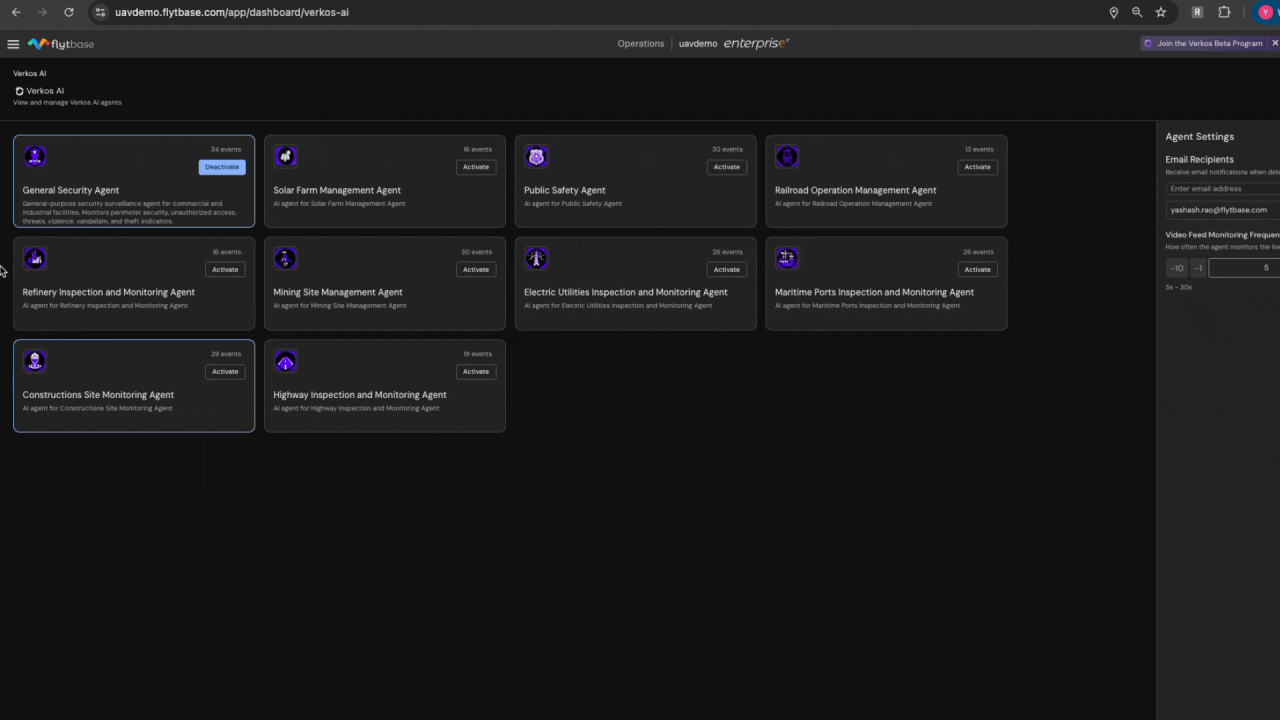Activate the Refinery Inspection and Monitoring Agent

point(225,269)
